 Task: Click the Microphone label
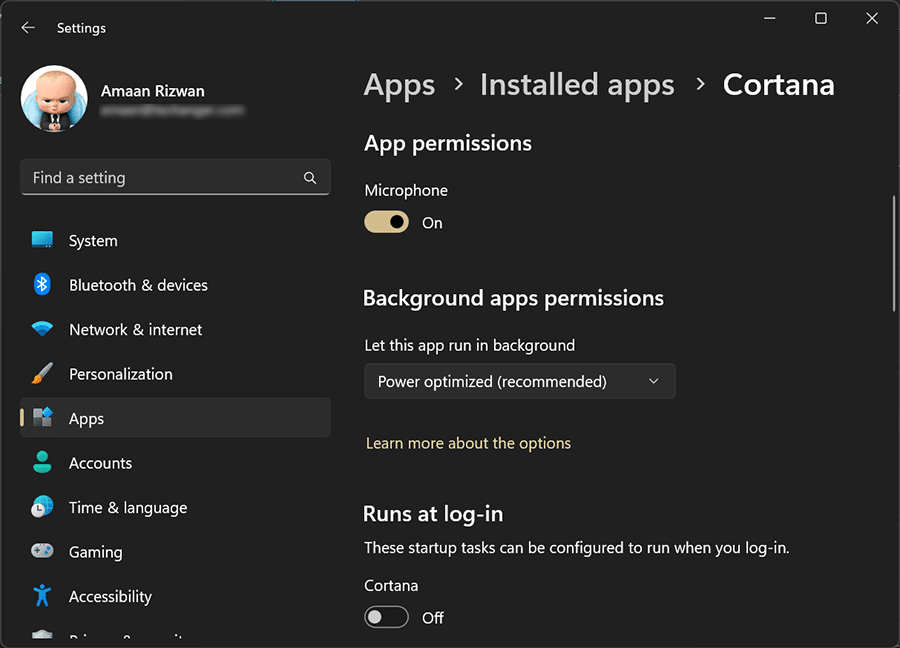pos(406,191)
